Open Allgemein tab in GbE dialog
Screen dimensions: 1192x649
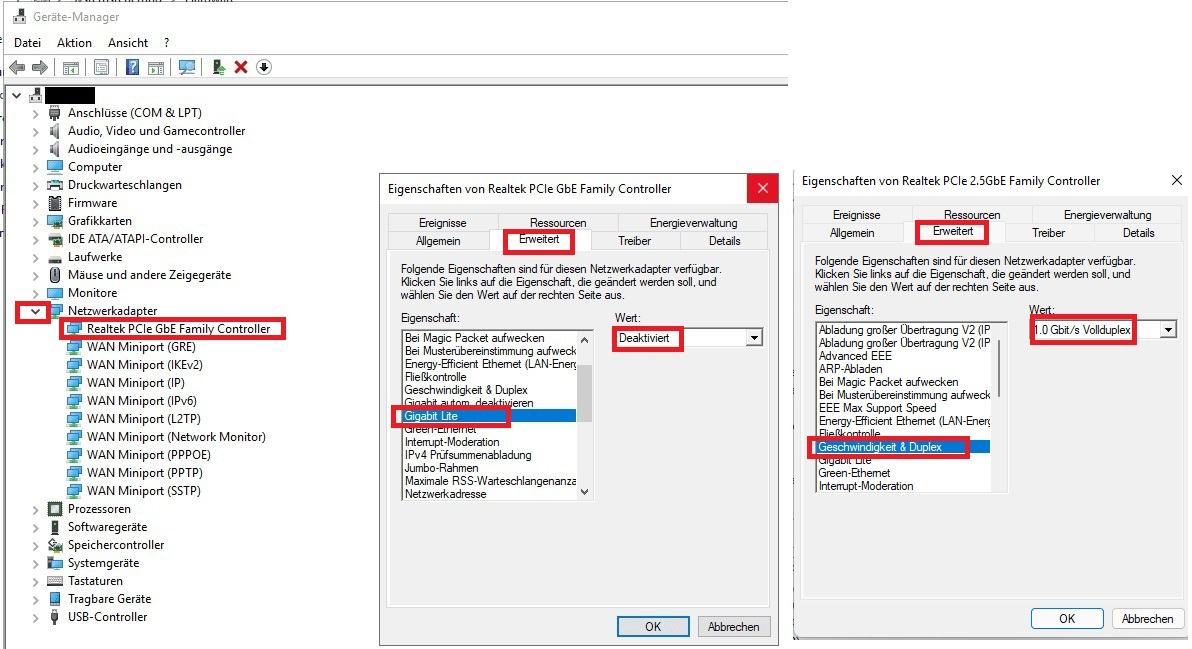pyautogui.click(x=438, y=241)
